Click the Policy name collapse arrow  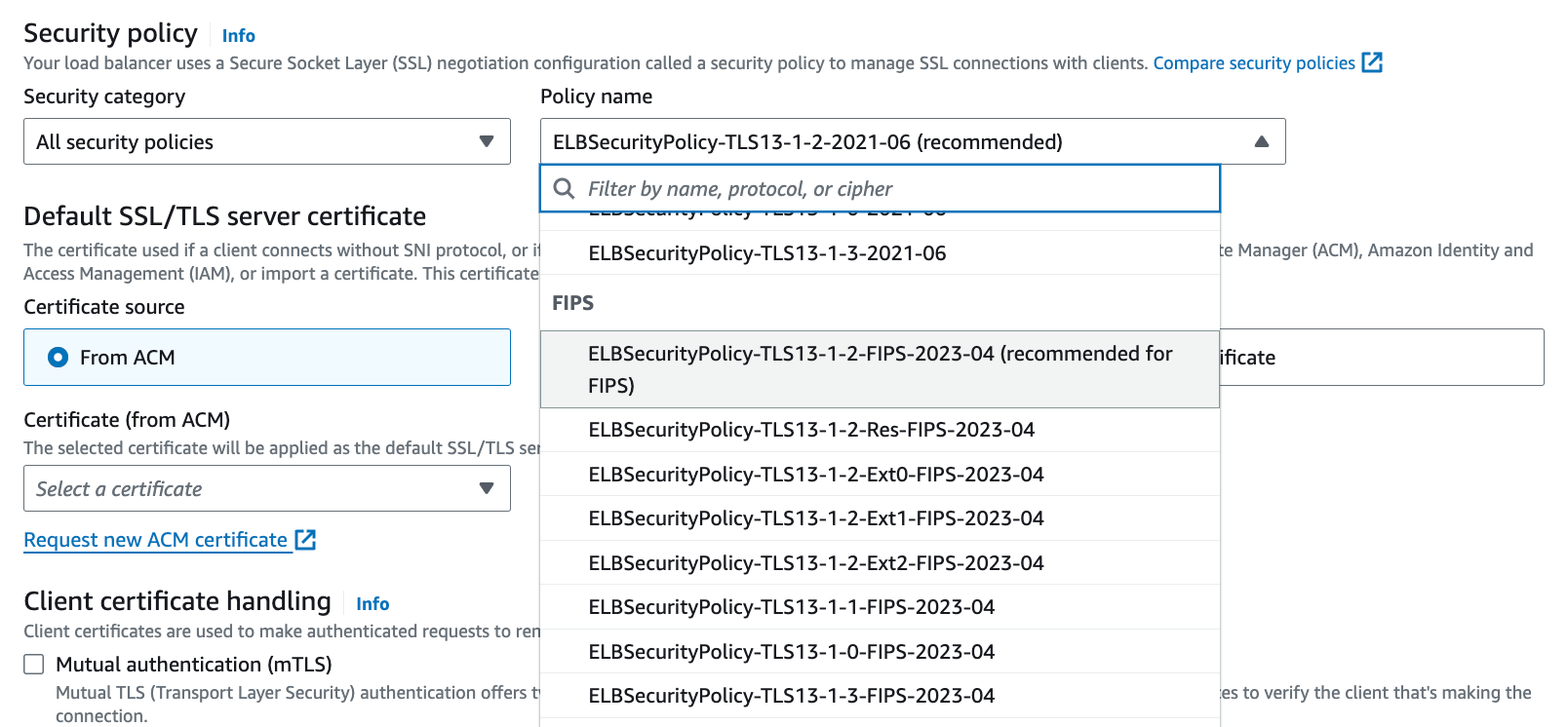(x=1262, y=141)
